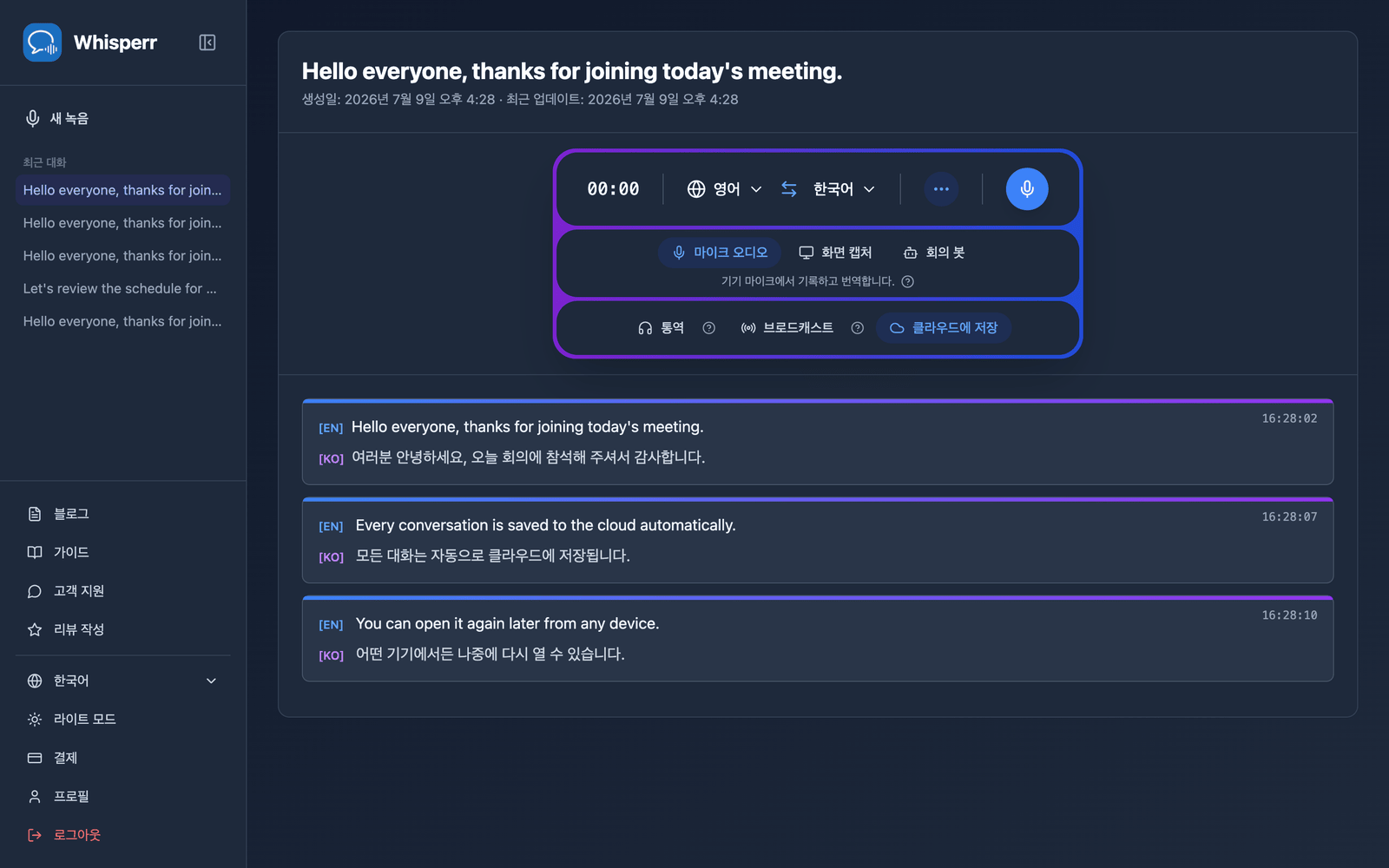Screen dimensions: 1389x868
Task: Expand the sidebar 한국어 language selector
Action: pos(122,681)
